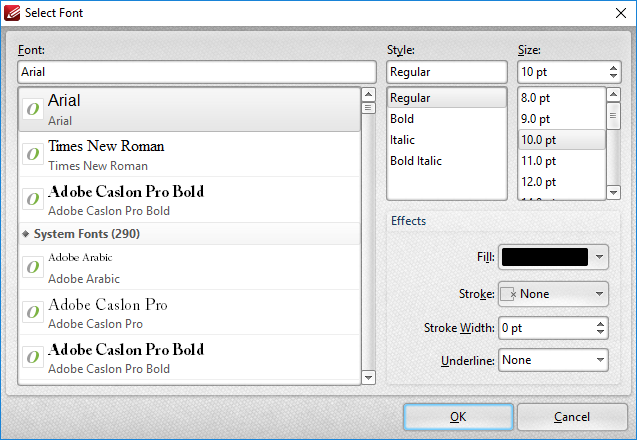Select Adobe Caslon Pro Bold under System Fonts
The image size is (637, 440).
(x=189, y=358)
